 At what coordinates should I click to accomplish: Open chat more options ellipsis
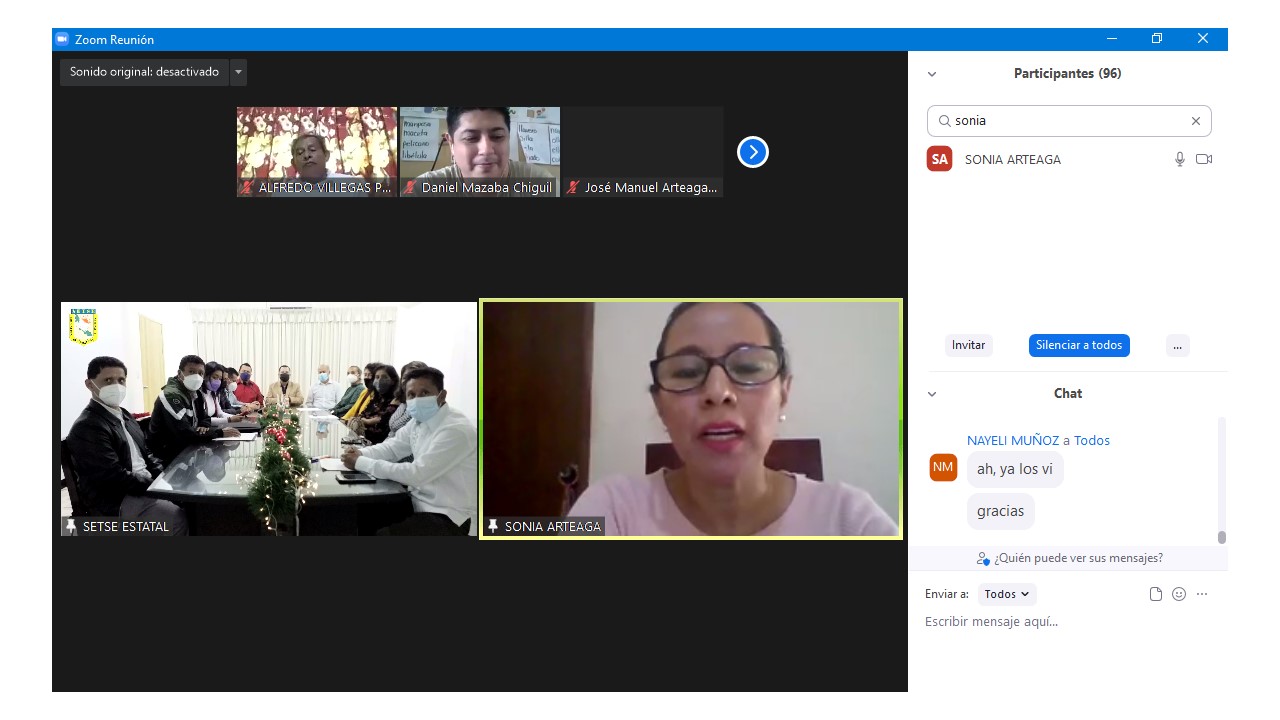click(1202, 594)
